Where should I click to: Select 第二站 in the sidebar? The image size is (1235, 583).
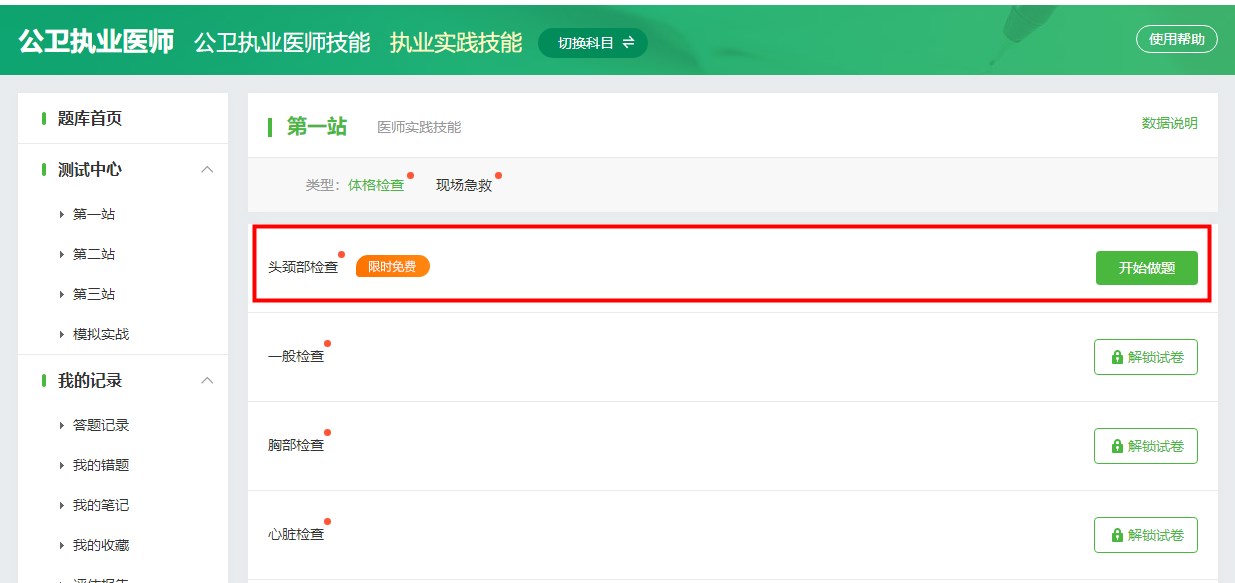pos(93,254)
